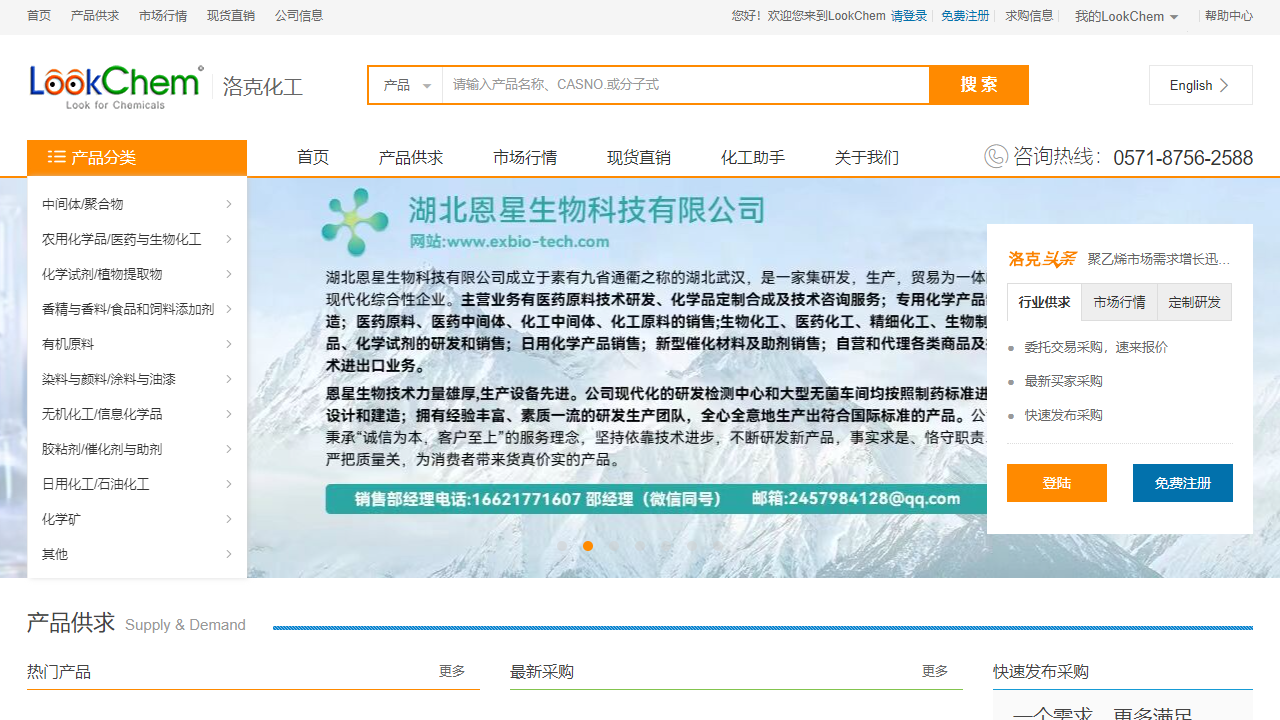The width and height of the screenshot is (1280, 720).
Task: Switch to 定制研发 tab
Action: [x=1194, y=302]
